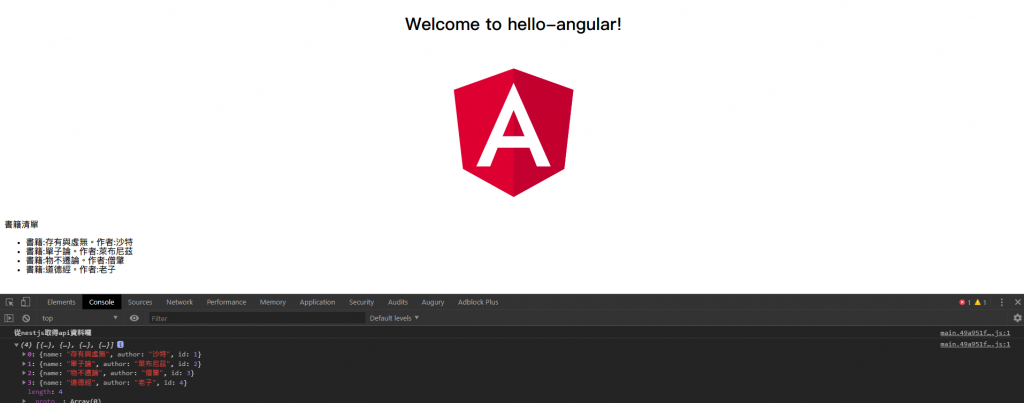Screen dimensions: 1024x403
Task: Open first main.49a951f js:1 source link
Action: [x=975, y=333]
